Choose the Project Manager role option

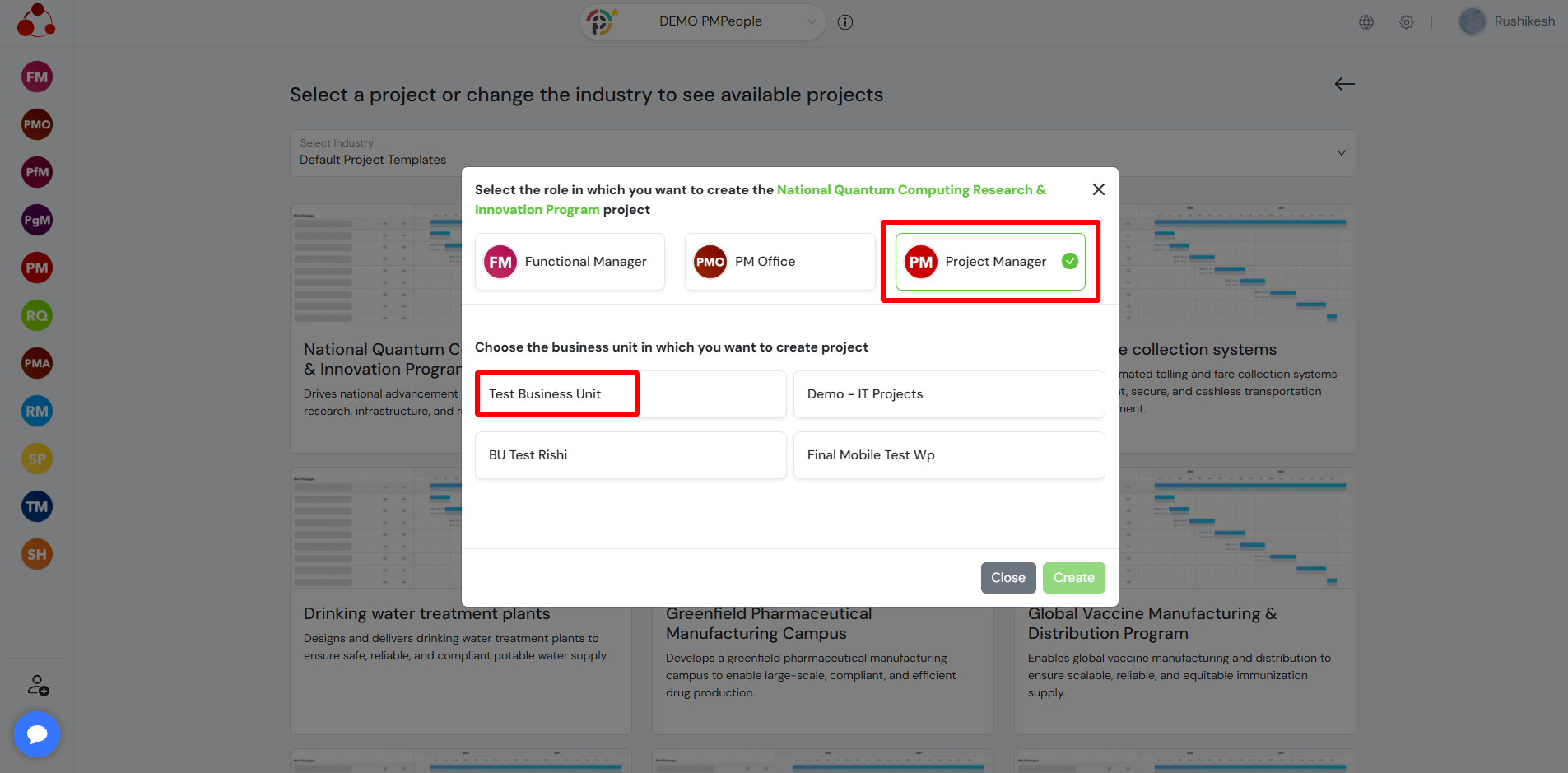coord(990,262)
